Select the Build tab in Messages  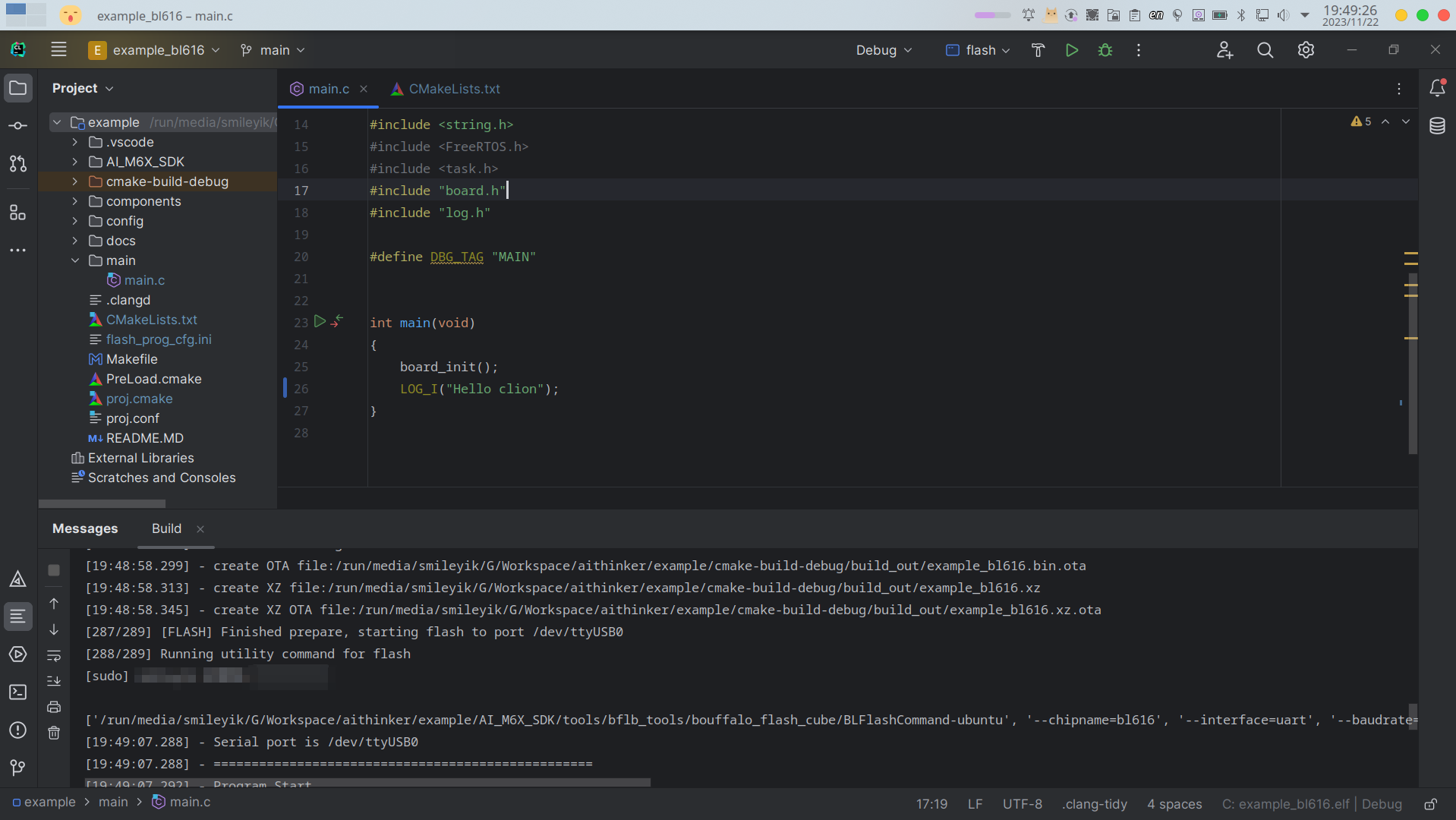pyautogui.click(x=166, y=528)
